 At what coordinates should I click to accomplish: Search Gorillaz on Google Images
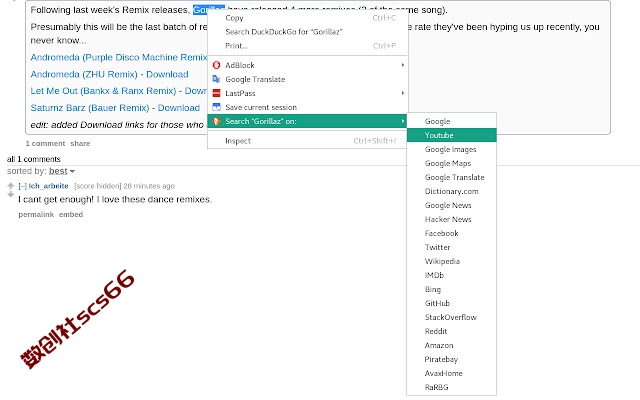(x=452, y=149)
